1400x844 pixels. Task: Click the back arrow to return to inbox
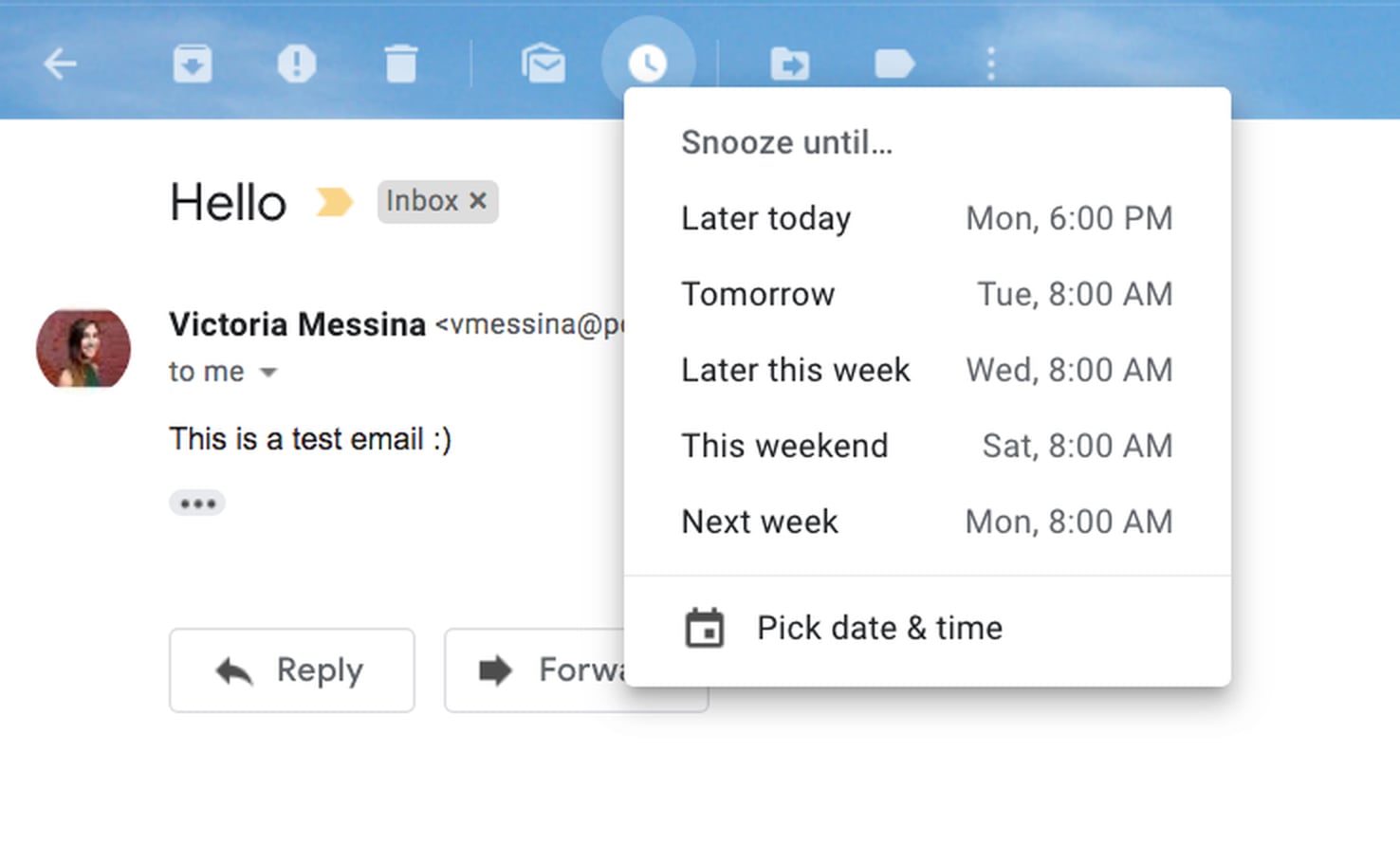pyautogui.click(x=60, y=64)
